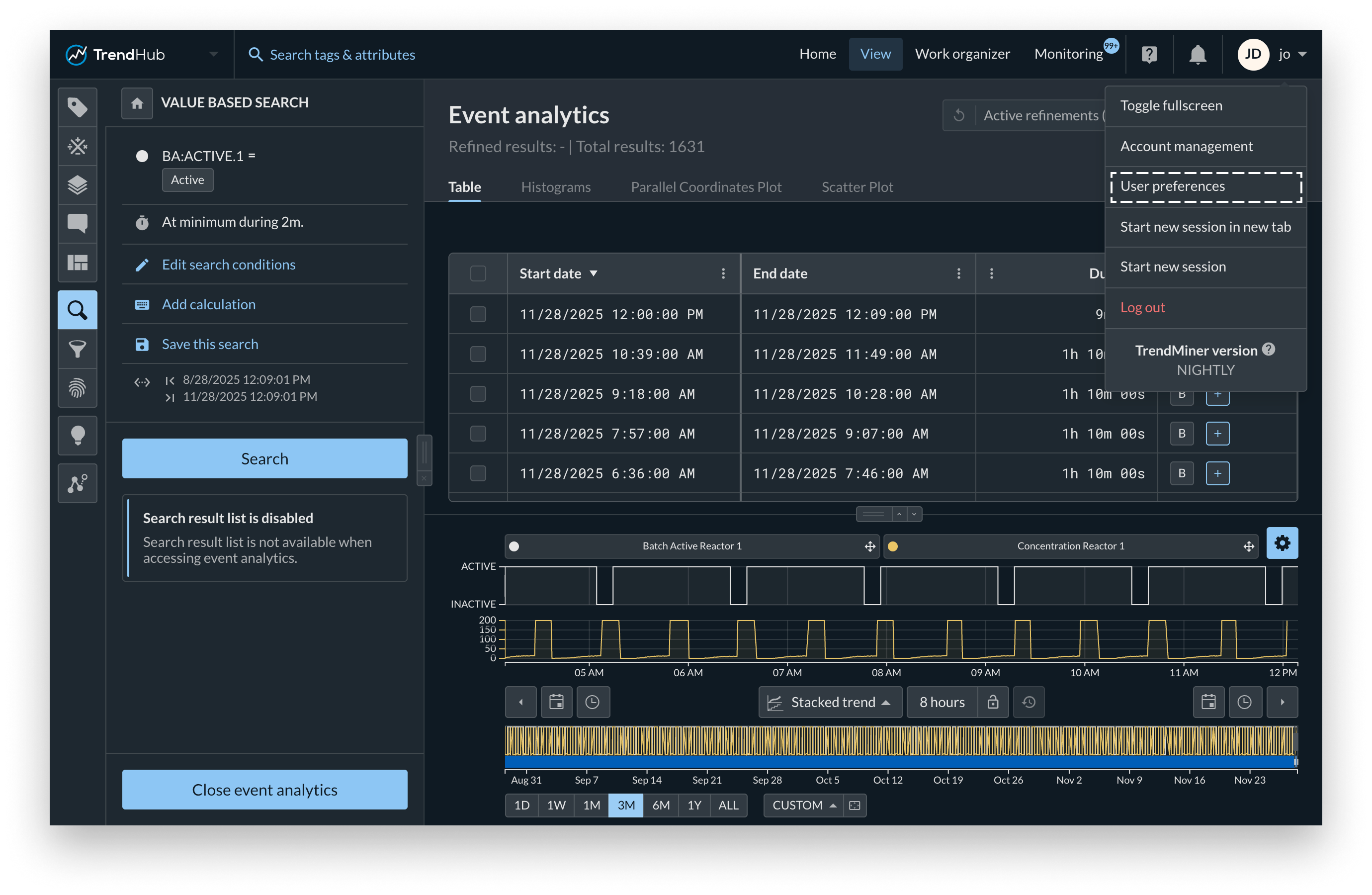
Task: Open the Fingerprint panel in the sidebar
Action: tap(77, 388)
